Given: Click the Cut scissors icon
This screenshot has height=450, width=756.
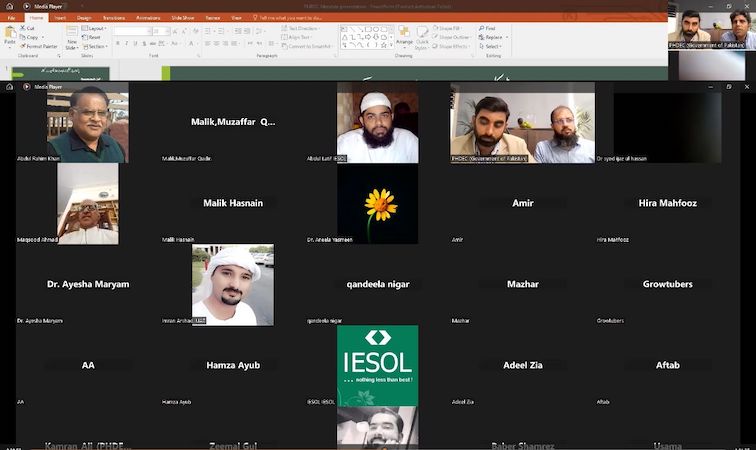Looking at the screenshot, I should tap(22, 28).
